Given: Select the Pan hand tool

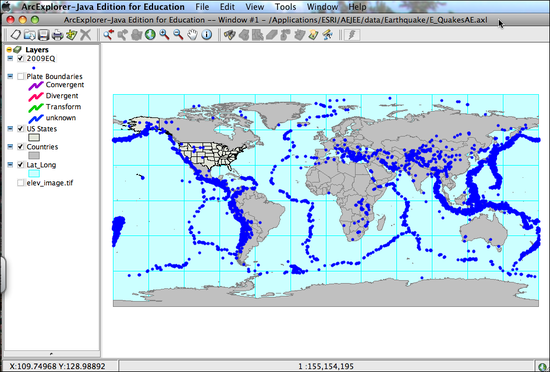Looking at the screenshot, I should tap(193, 35).
